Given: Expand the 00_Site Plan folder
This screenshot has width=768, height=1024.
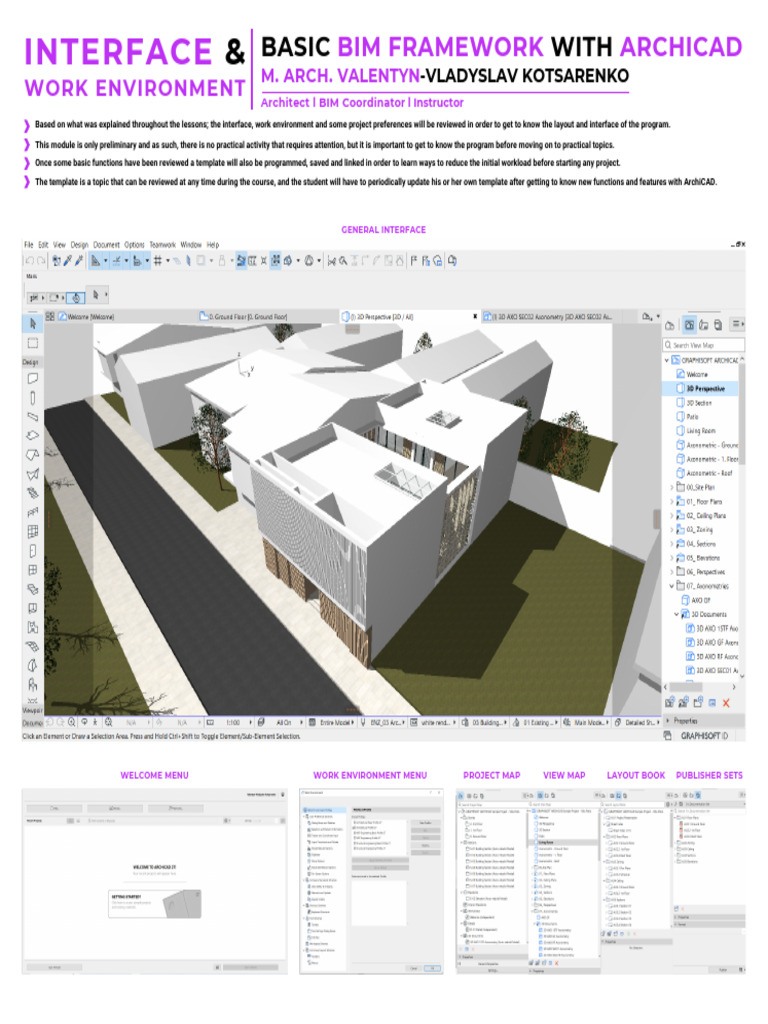Looking at the screenshot, I should coord(671,487).
